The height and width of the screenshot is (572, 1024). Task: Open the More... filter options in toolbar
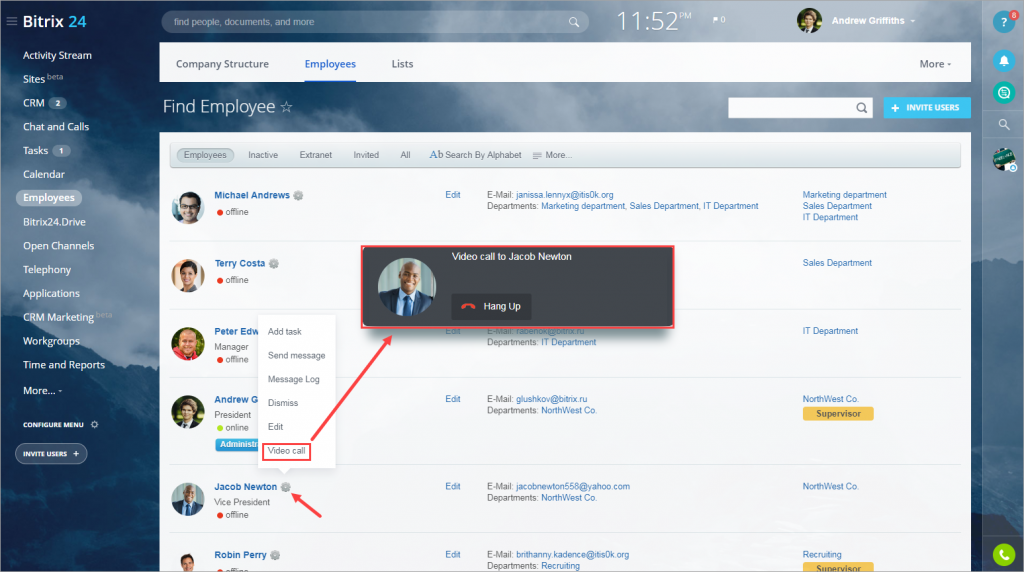(x=552, y=155)
